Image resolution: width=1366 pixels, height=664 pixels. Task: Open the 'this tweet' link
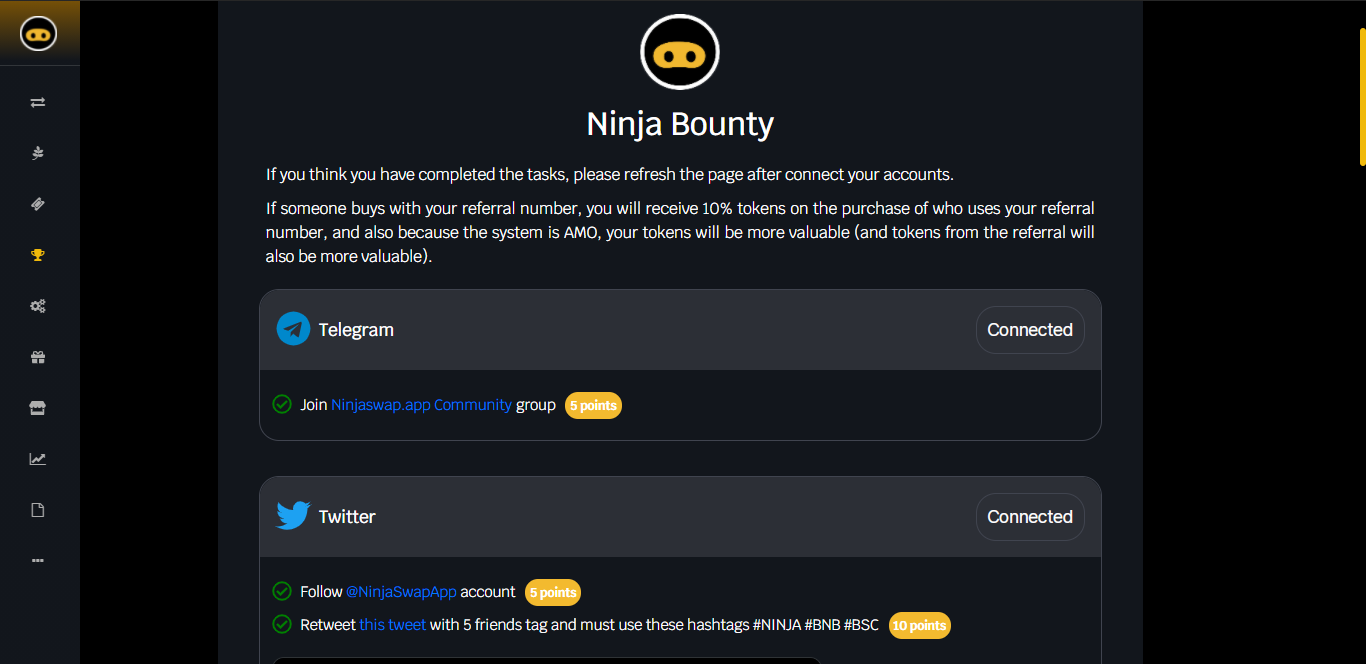(x=392, y=625)
